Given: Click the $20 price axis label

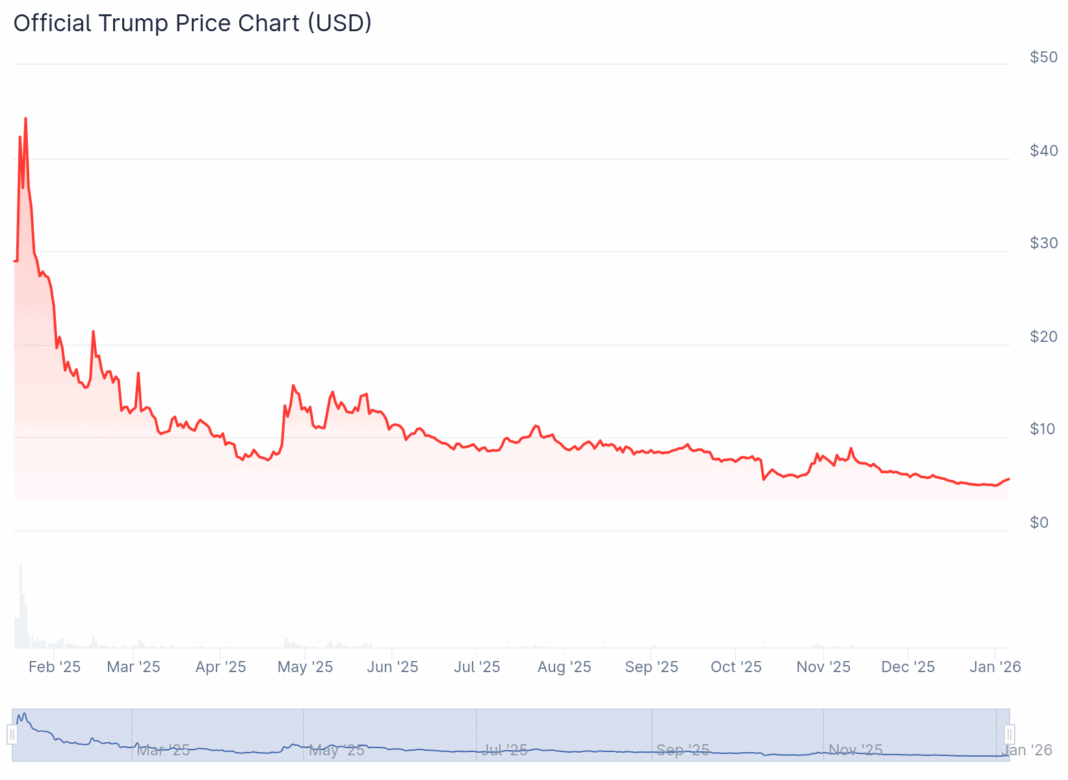Looking at the screenshot, I should point(1043,336).
